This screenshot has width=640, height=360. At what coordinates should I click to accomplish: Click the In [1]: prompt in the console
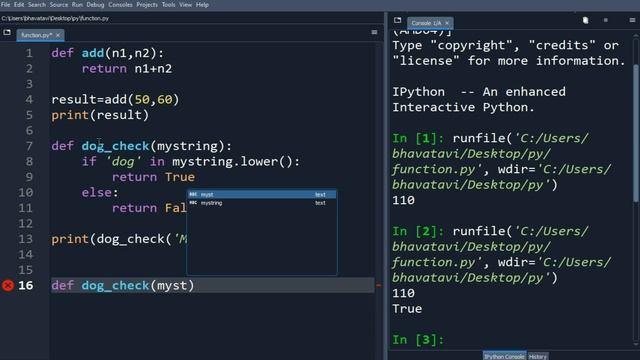(418, 138)
